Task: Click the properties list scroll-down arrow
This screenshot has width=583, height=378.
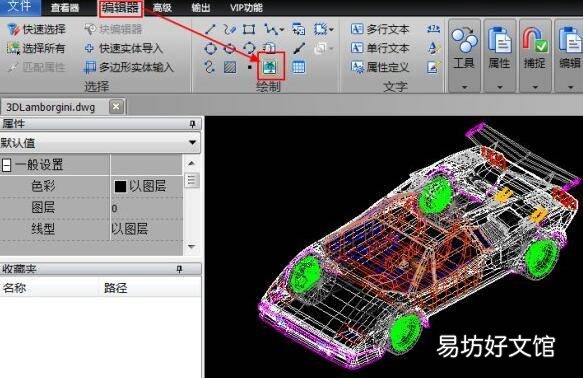Action: point(191,246)
